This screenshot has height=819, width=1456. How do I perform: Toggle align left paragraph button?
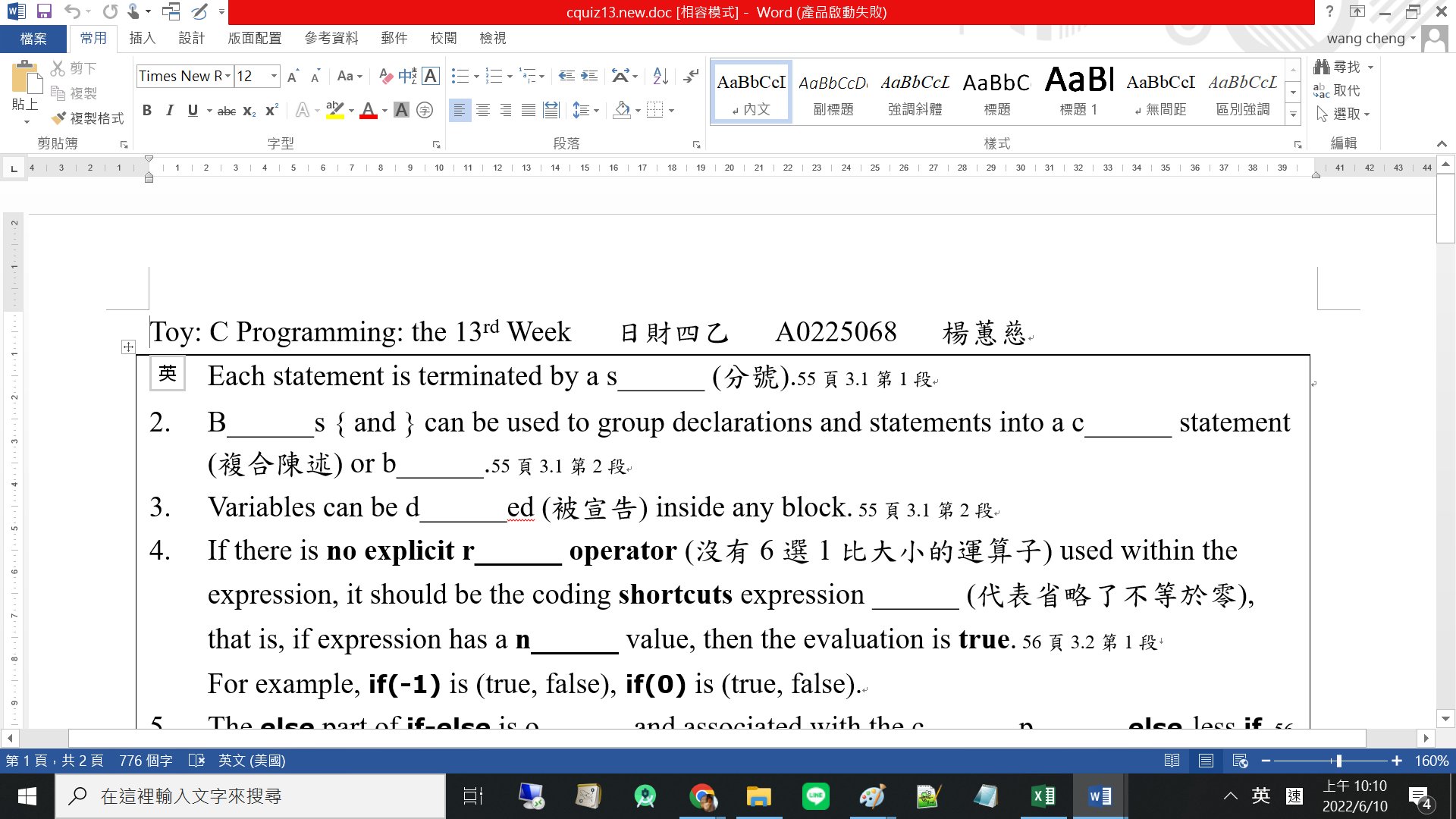pos(460,111)
